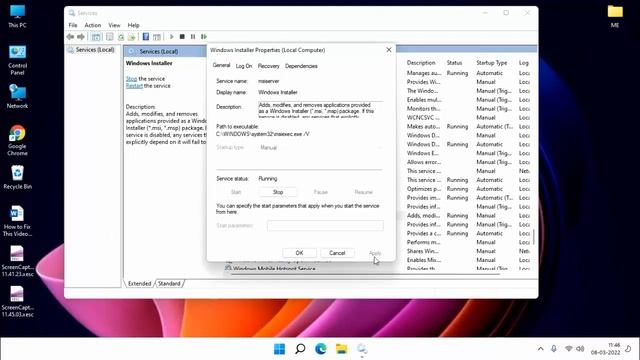Open Google Chrome desktop shortcut
This screenshot has width=640, height=360.
pos(17,140)
